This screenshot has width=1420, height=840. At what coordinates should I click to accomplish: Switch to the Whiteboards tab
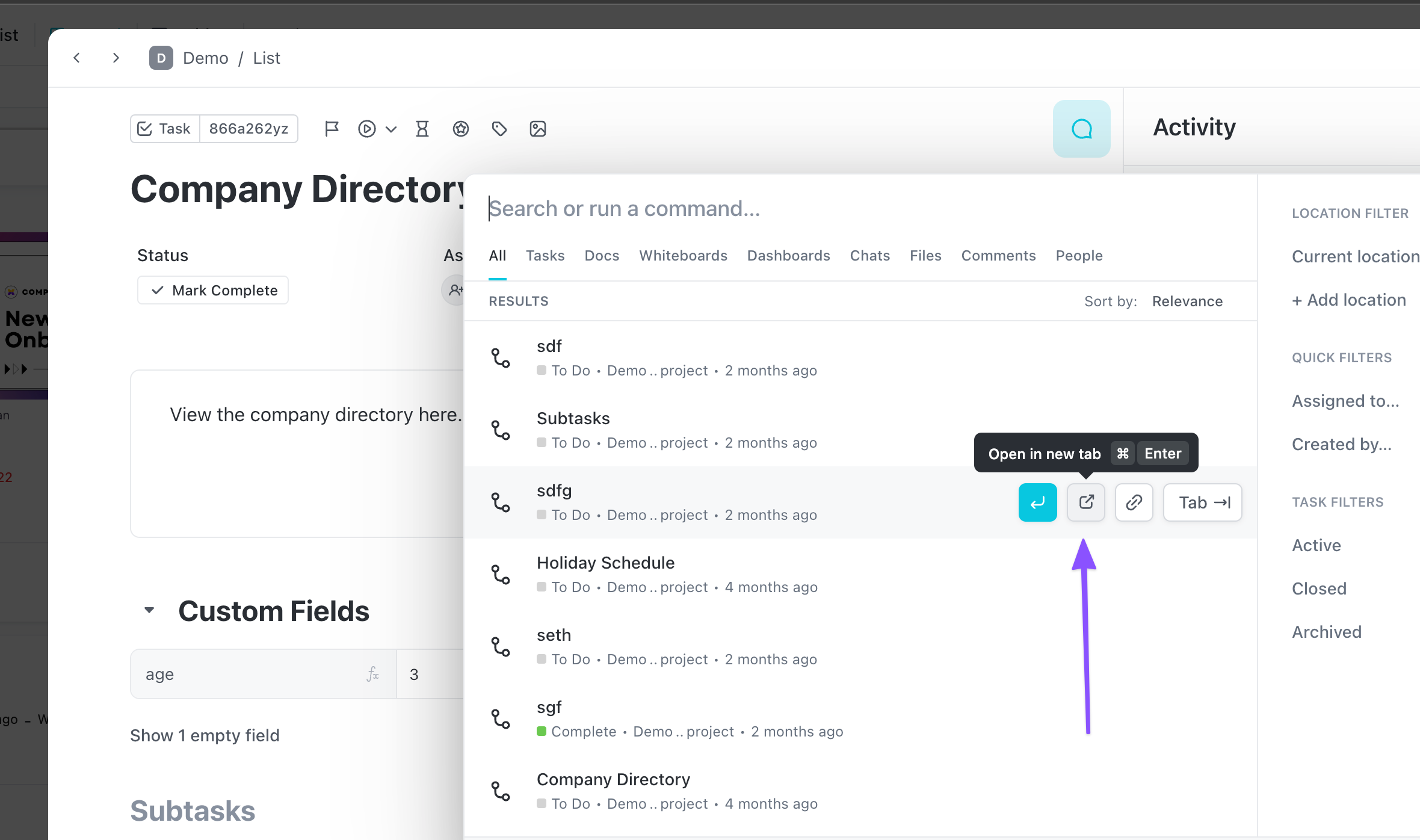pos(683,256)
